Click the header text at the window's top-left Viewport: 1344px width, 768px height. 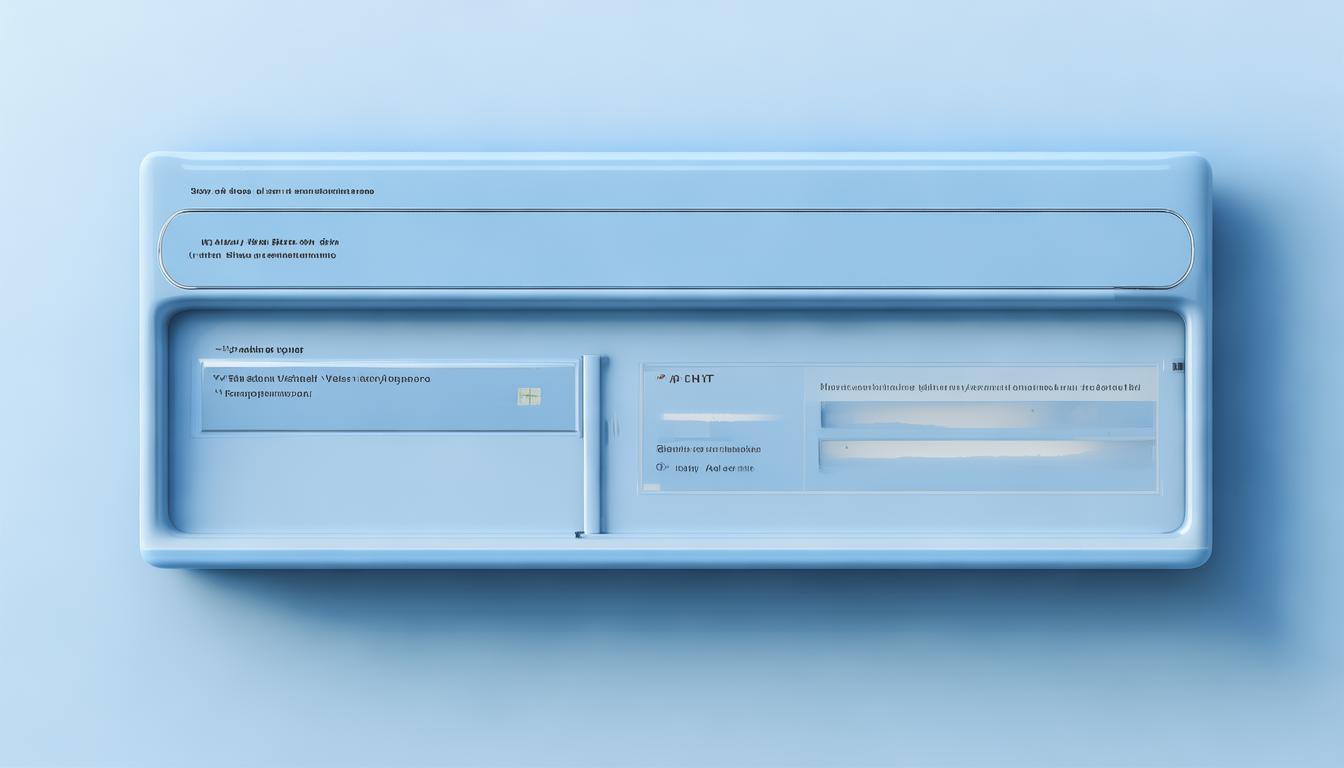[x=282, y=191]
